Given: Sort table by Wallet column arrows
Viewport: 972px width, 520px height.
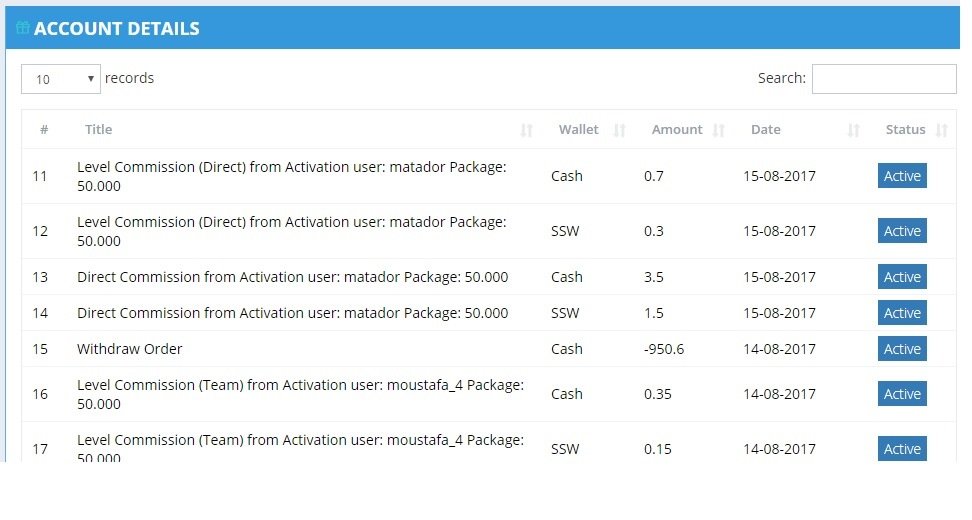Looking at the screenshot, I should tap(619, 130).
